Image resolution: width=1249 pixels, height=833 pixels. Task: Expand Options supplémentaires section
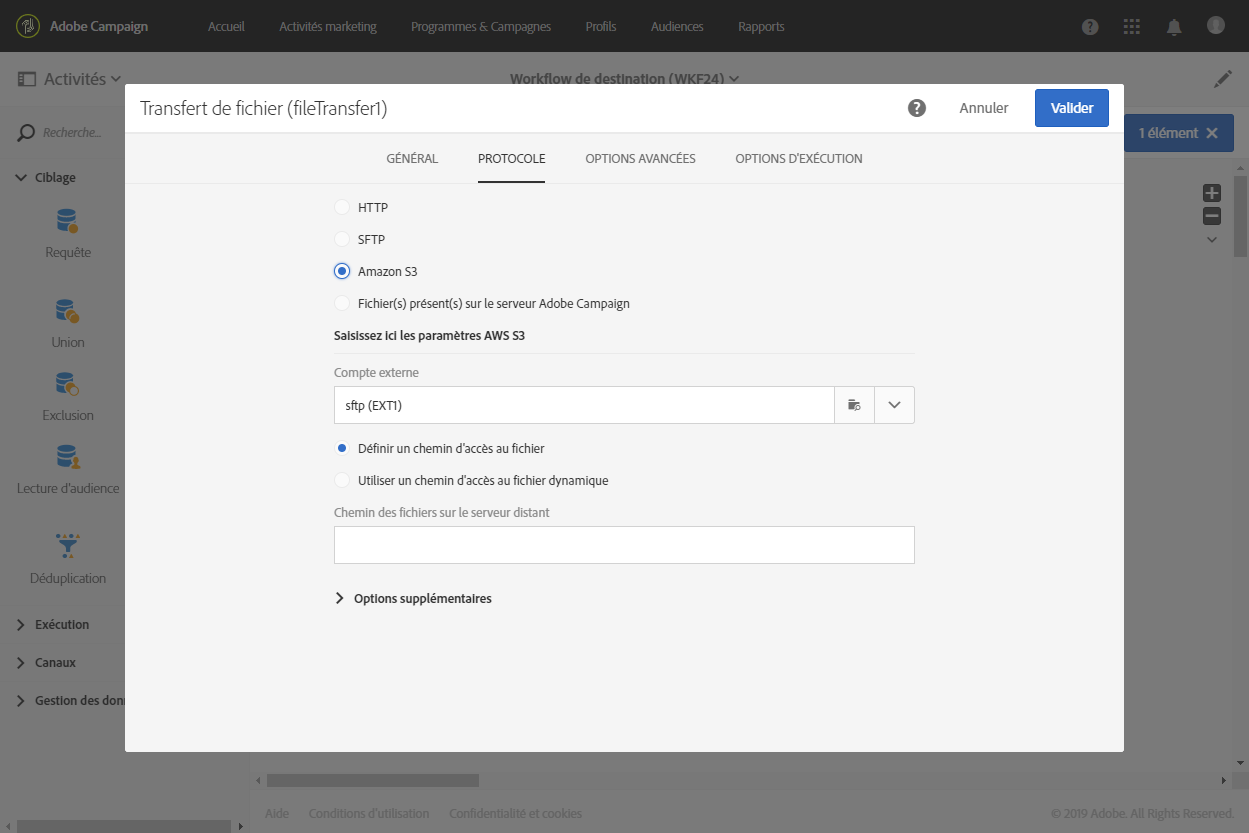pyautogui.click(x=413, y=599)
